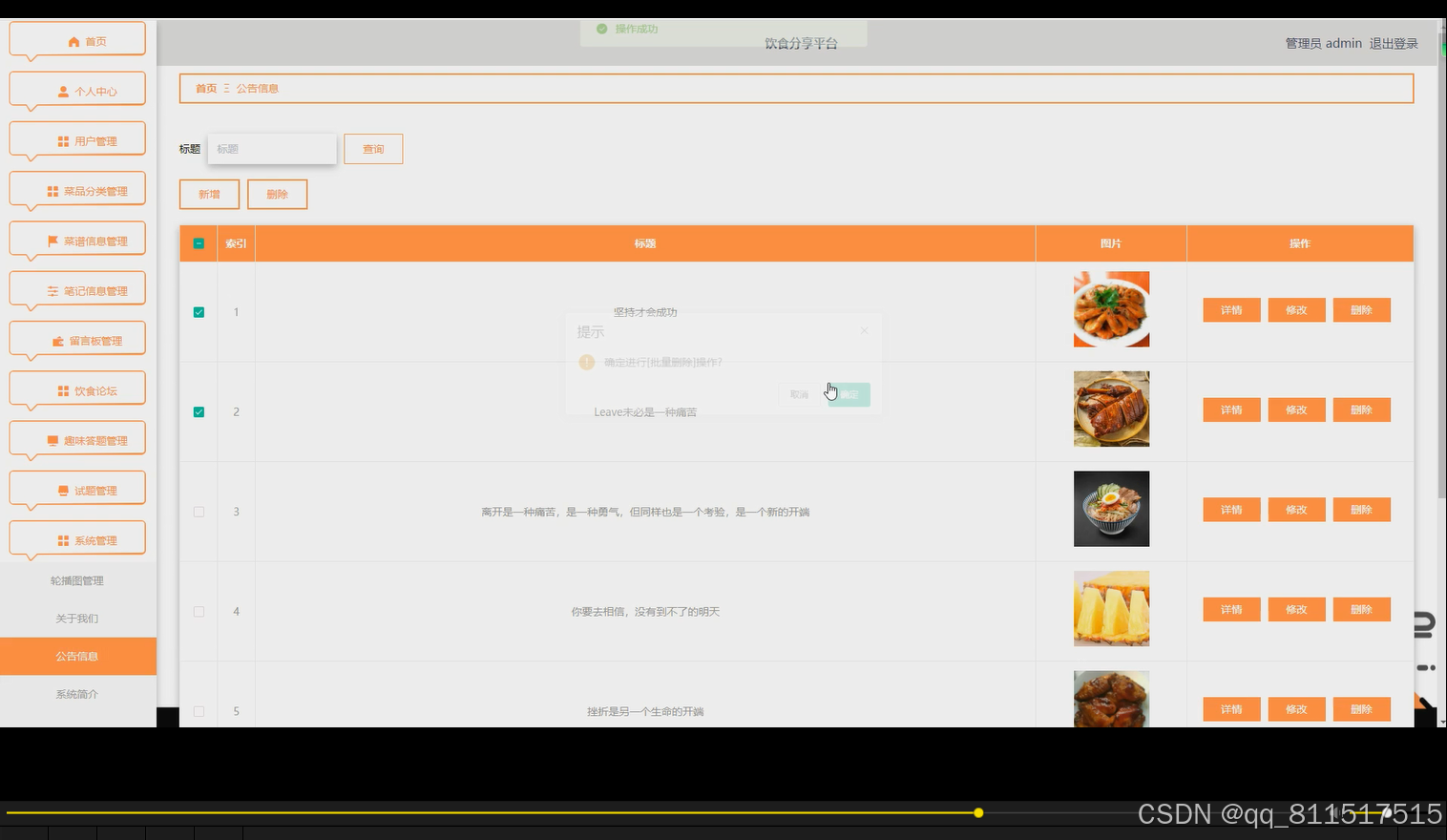Check the checkbox for row 4
Viewport: 1447px width, 840px height.
click(199, 611)
